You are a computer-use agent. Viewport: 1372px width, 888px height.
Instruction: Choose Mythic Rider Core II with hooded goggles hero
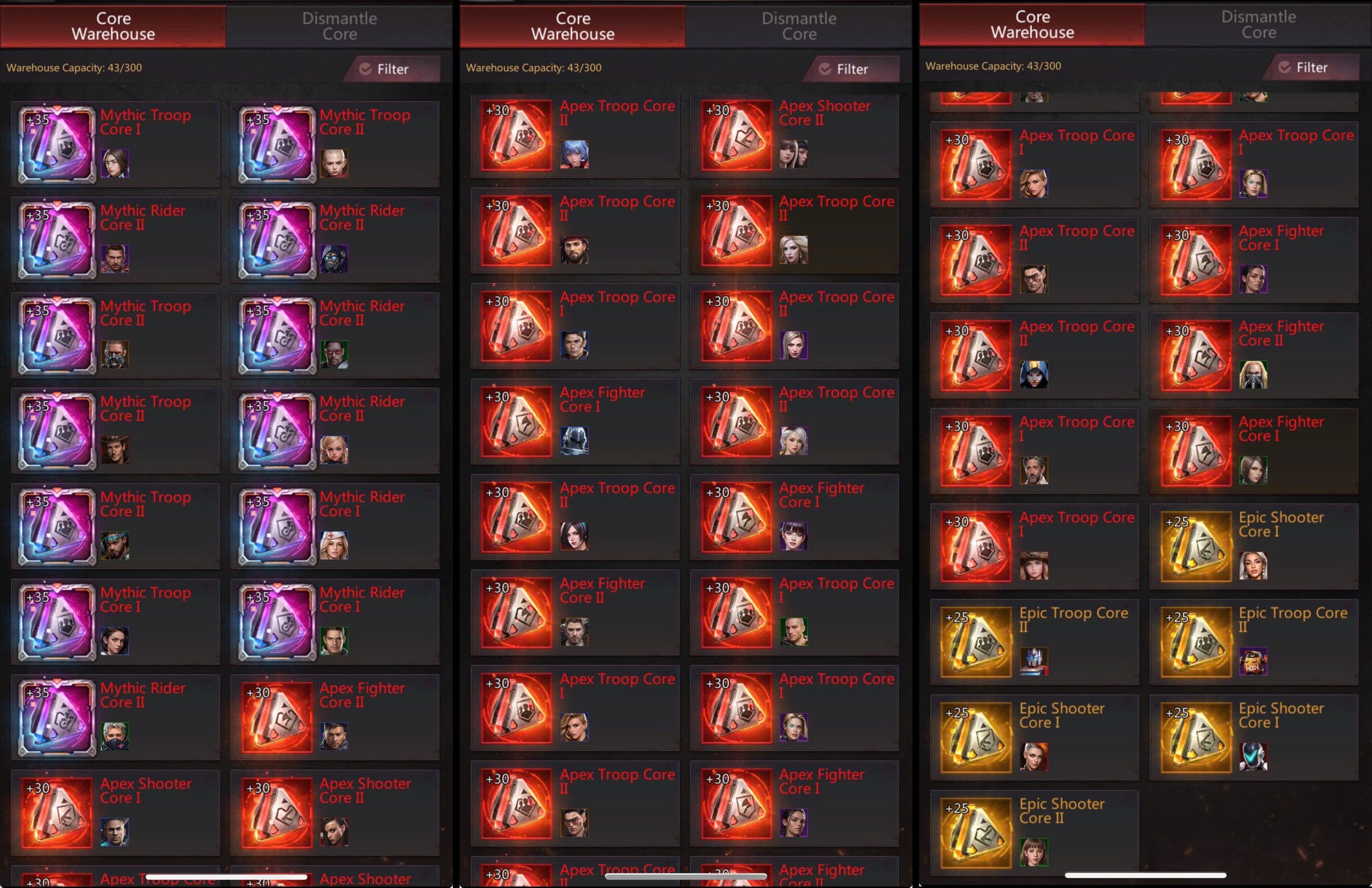click(x=335, y=239)
